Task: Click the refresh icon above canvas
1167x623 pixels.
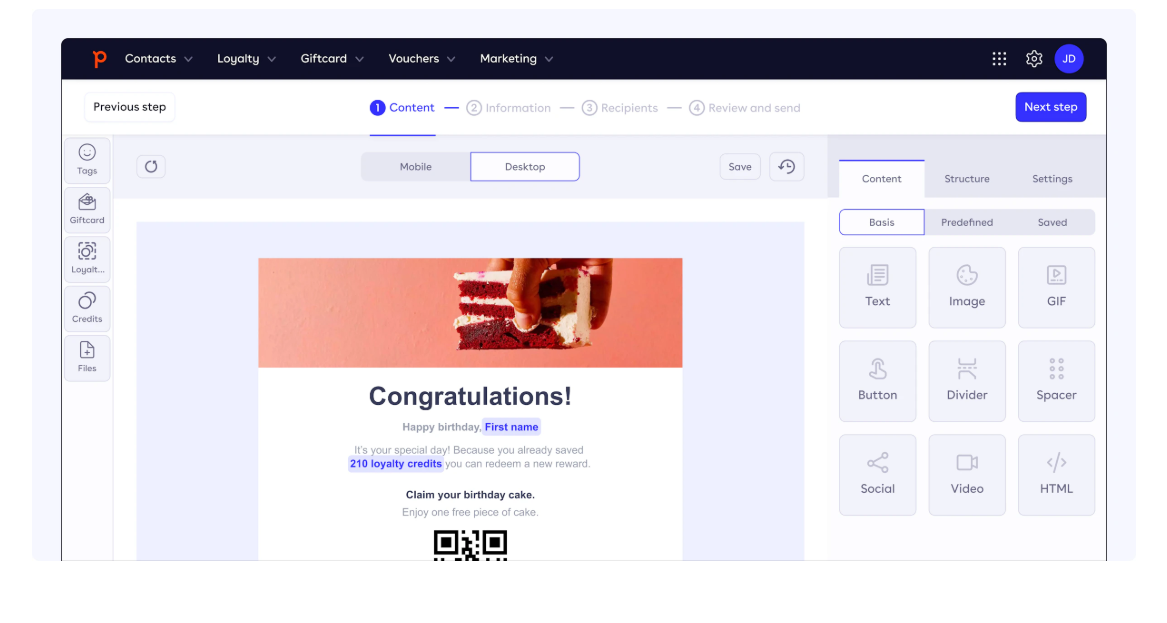Action: point(151,167)
